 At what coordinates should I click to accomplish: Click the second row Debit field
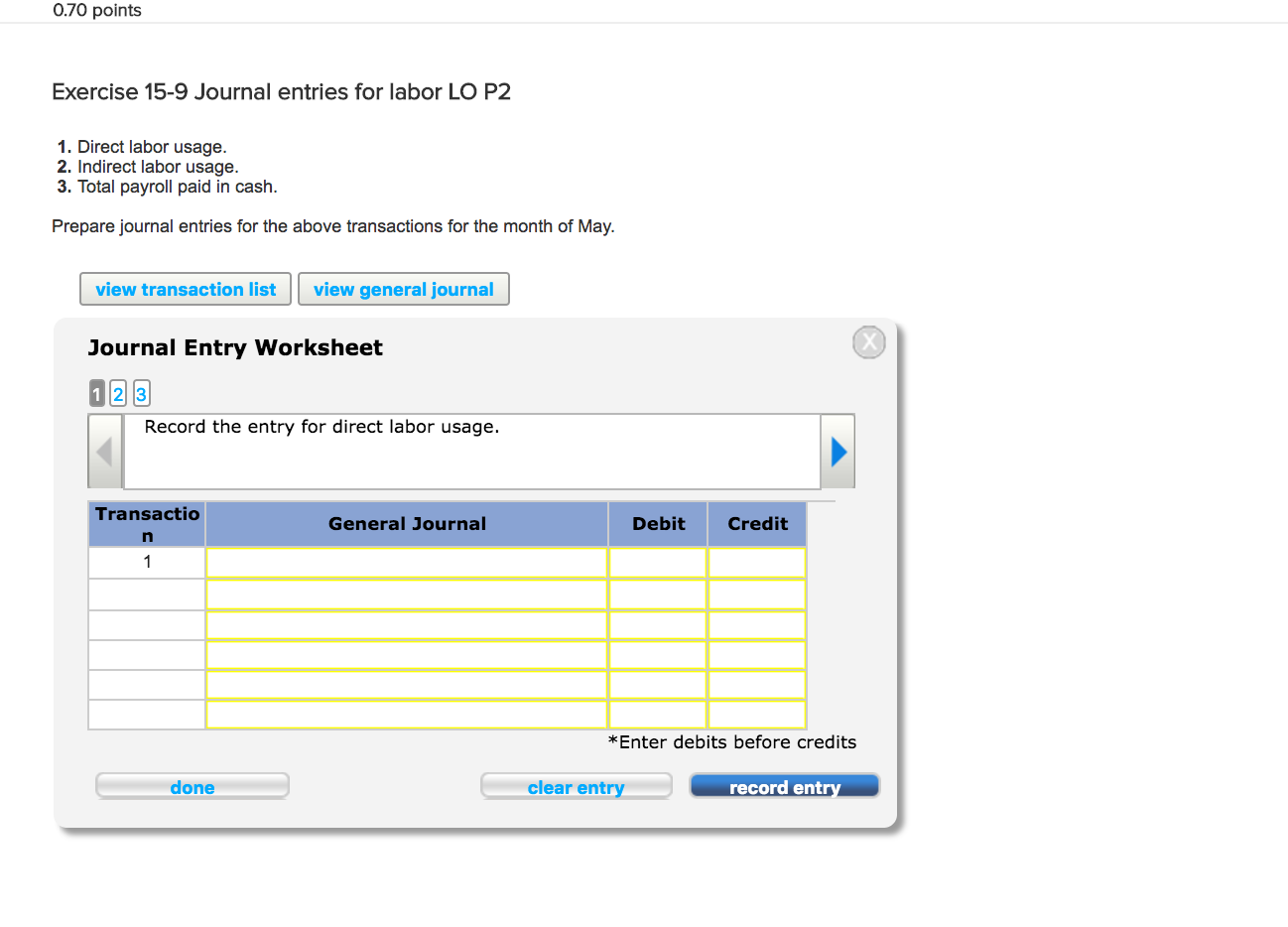(657, 595)
